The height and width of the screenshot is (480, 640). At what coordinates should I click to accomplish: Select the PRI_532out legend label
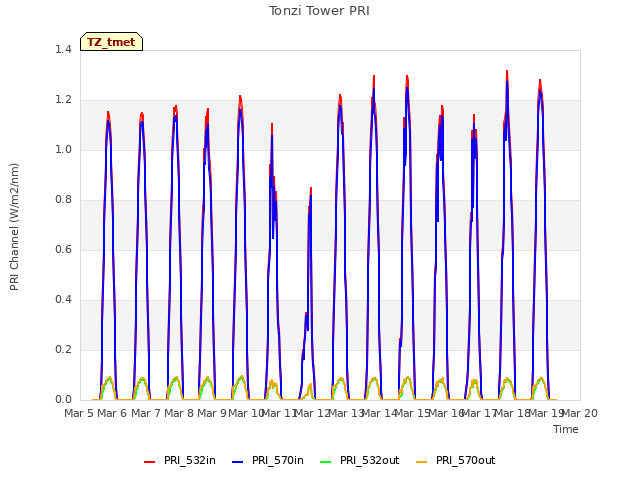pyautogui.click(x=369, y=460)
